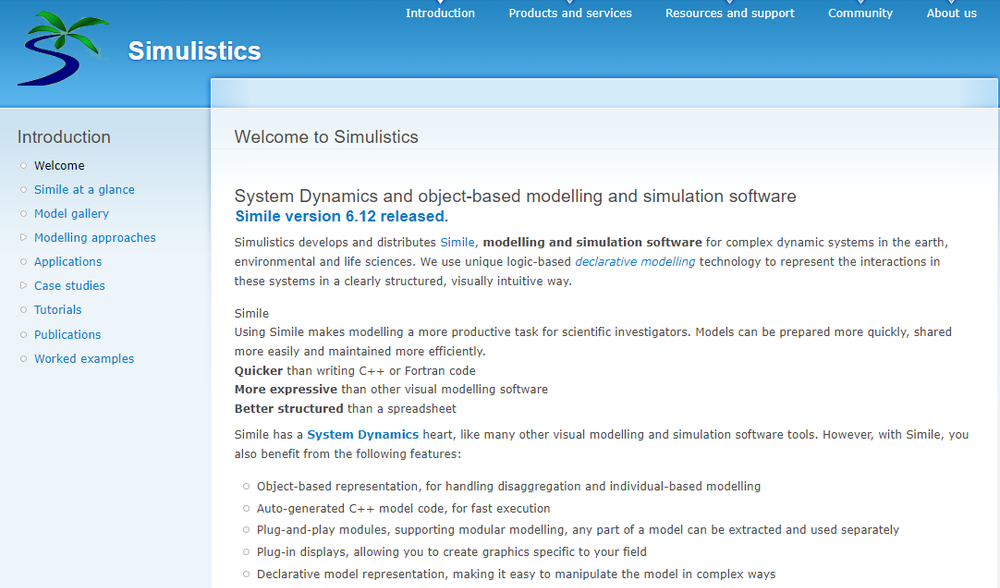The image size is (1000, 588).
Task: Open Simile at a glance page
Action: [x=84, y=189]
